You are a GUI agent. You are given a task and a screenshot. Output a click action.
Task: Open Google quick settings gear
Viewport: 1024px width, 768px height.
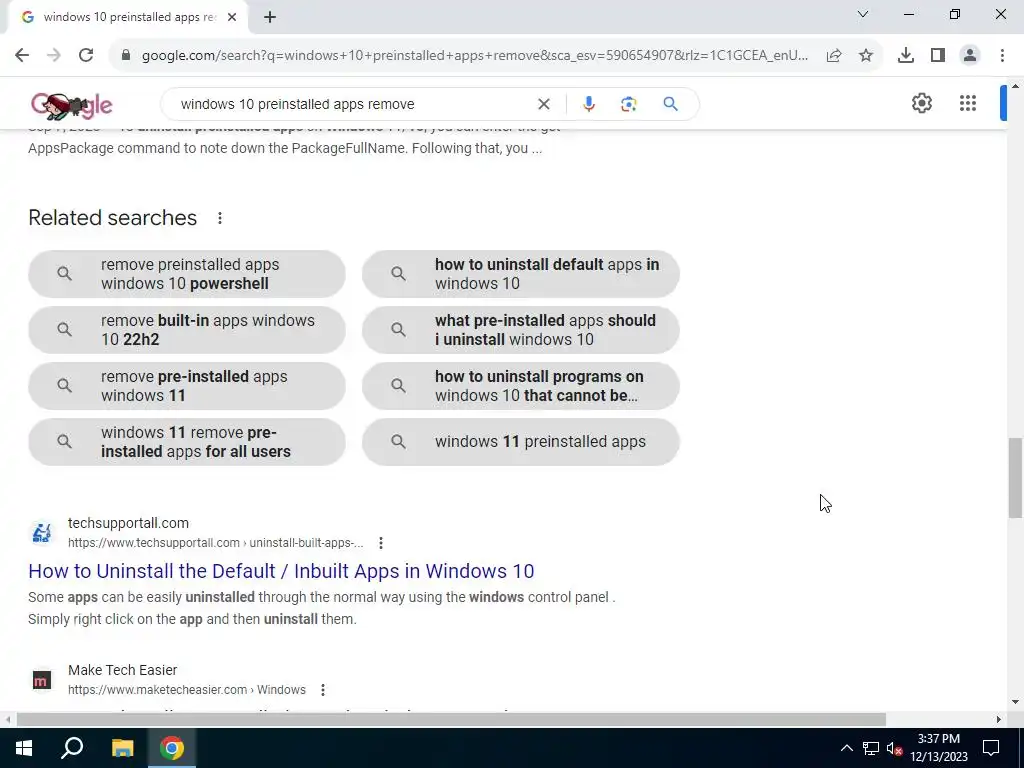click(921, 103)
